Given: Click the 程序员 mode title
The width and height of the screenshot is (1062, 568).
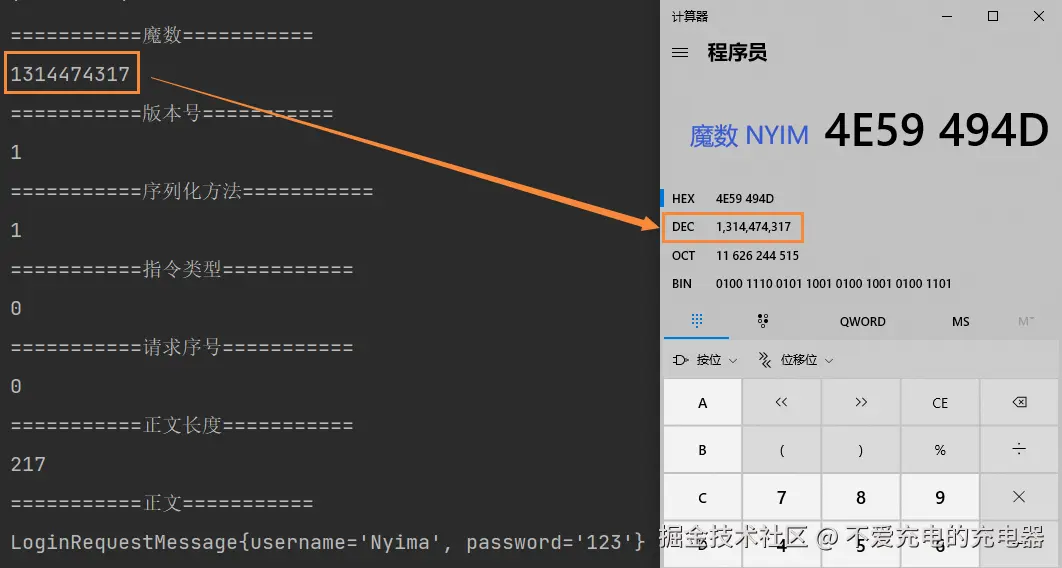Looking at the screenshot, I should [737, 53].
